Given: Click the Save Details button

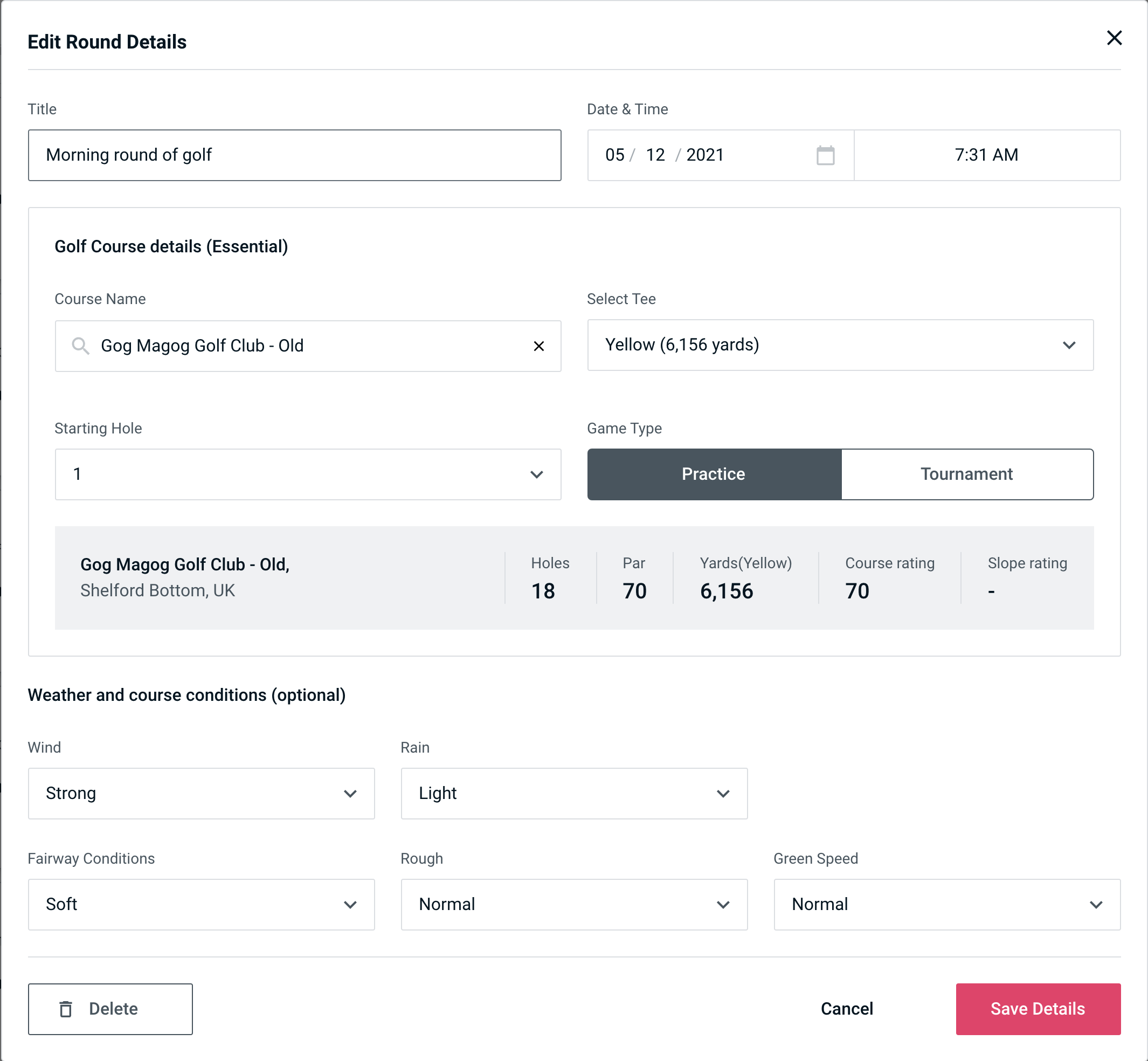Looking at the screenshot, I should tap(1037, 1009).
